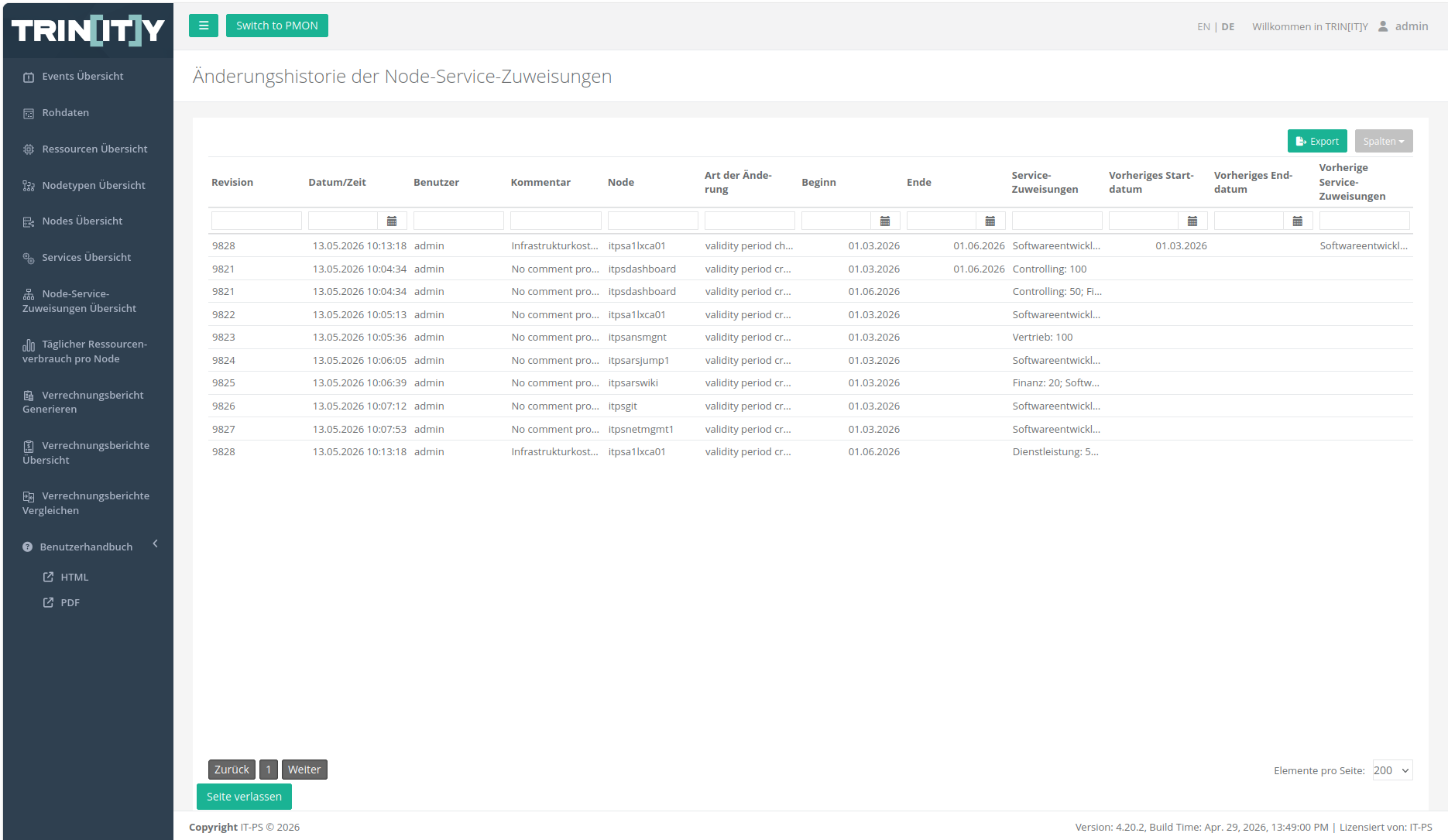Click node itpsarswiki cell

click(633, 382)
